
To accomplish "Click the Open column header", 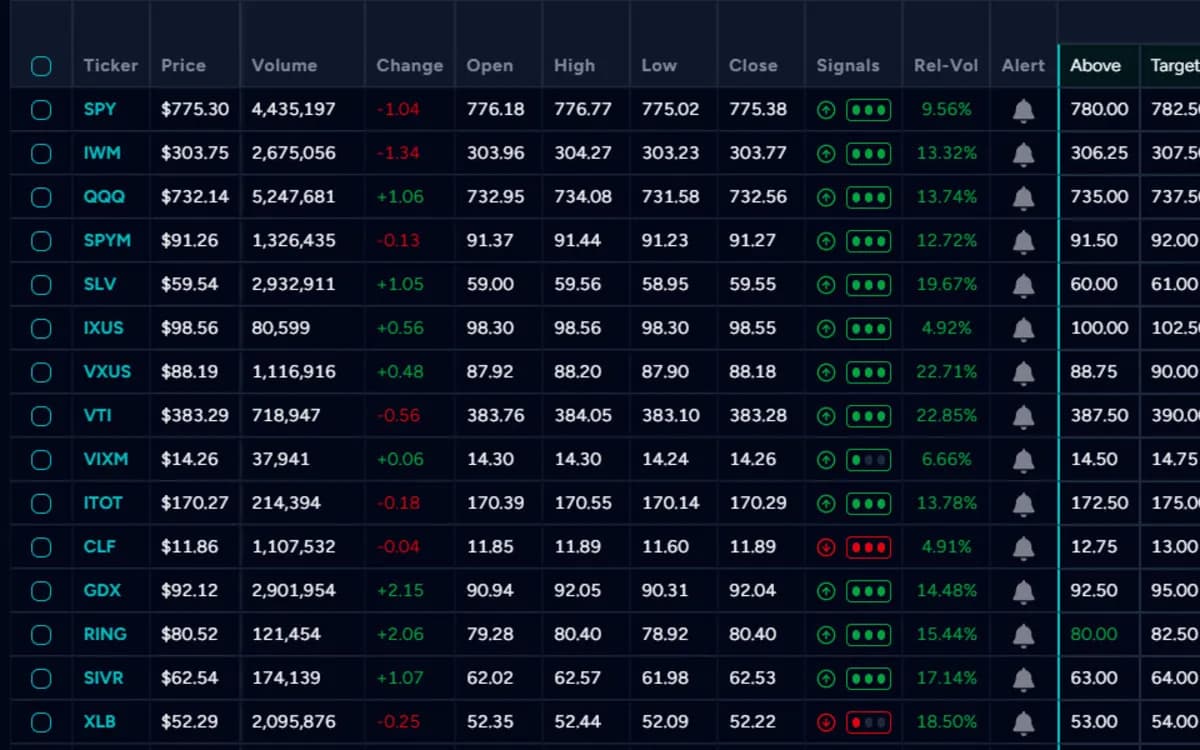I will tap(490, 65).
